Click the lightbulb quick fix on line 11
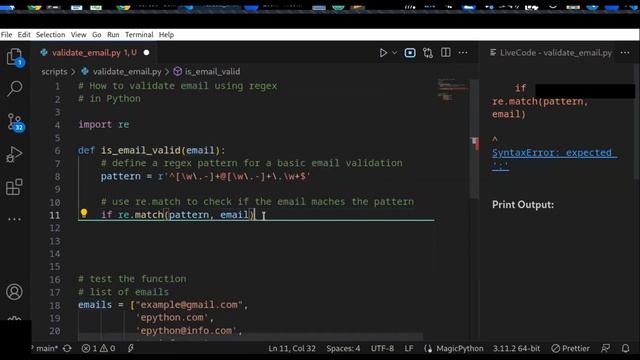The height and width of the screenshot is (360, 640). tap(84, 213)
